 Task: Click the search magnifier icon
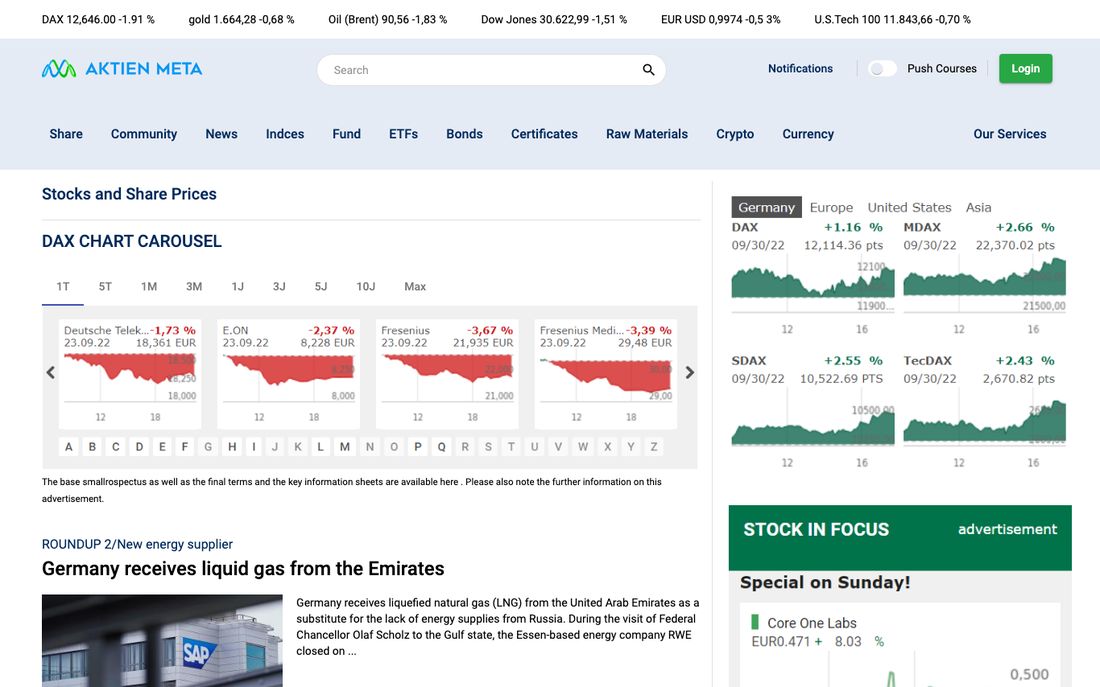click(x=648, y=69)
